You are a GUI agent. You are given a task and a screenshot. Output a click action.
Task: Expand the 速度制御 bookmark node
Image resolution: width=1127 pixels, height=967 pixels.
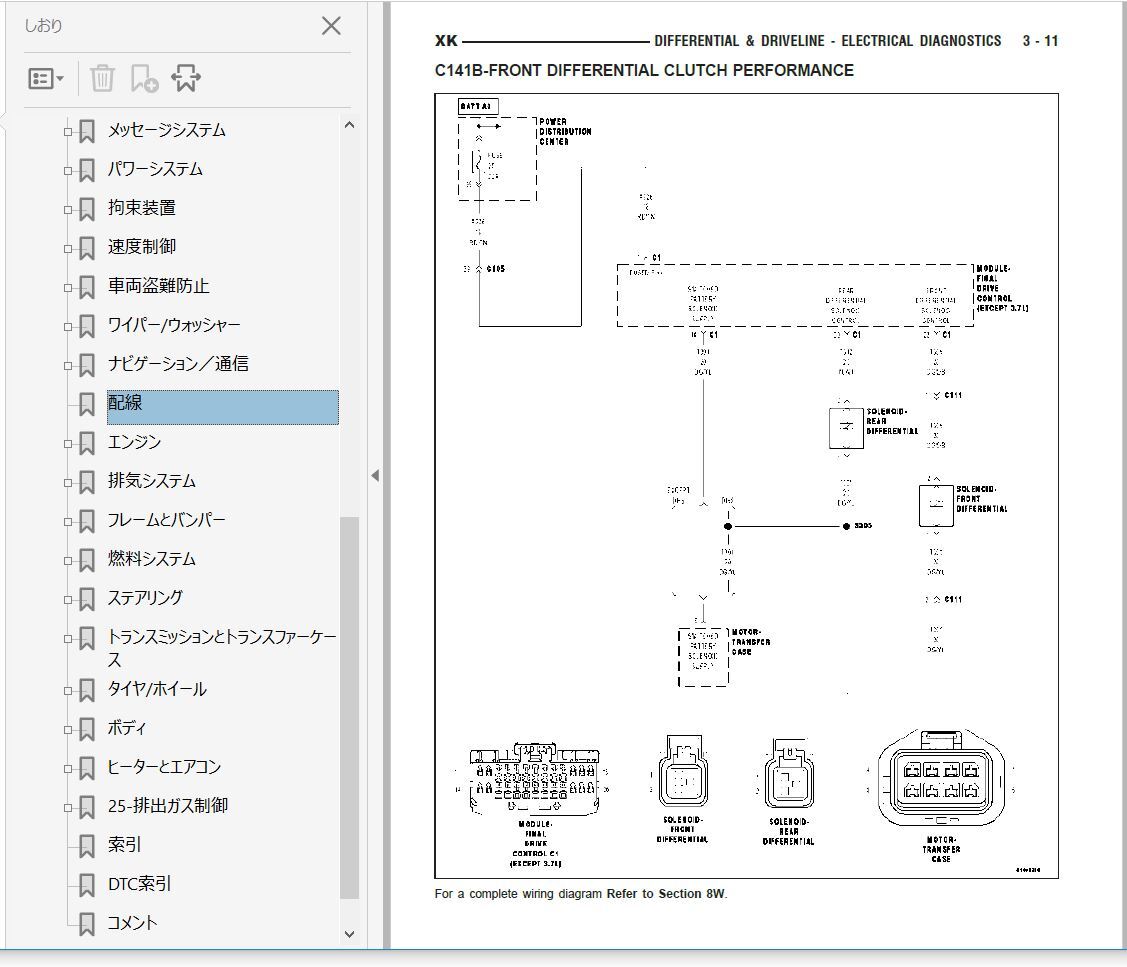[68, 248]
